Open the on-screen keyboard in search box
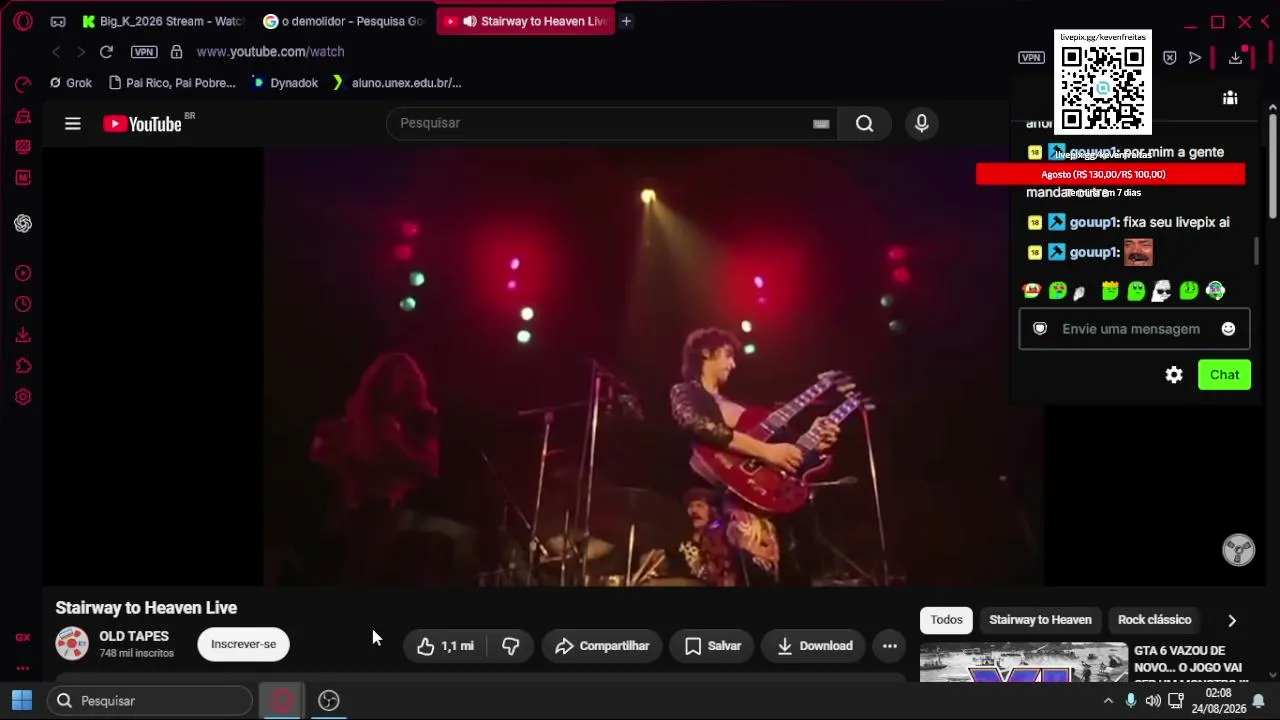Viewport: 1280px width, 720px height. point(821,124)
